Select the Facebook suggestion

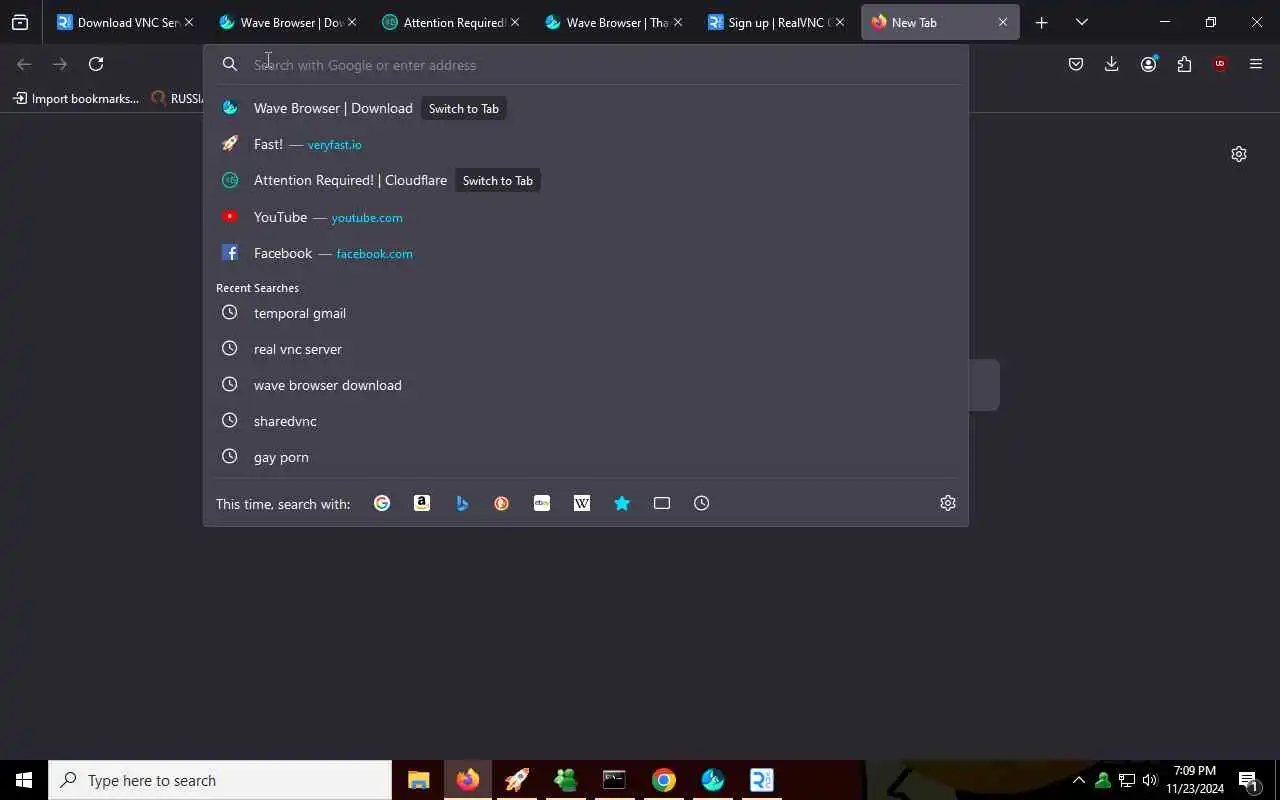(x=585, y=253)
